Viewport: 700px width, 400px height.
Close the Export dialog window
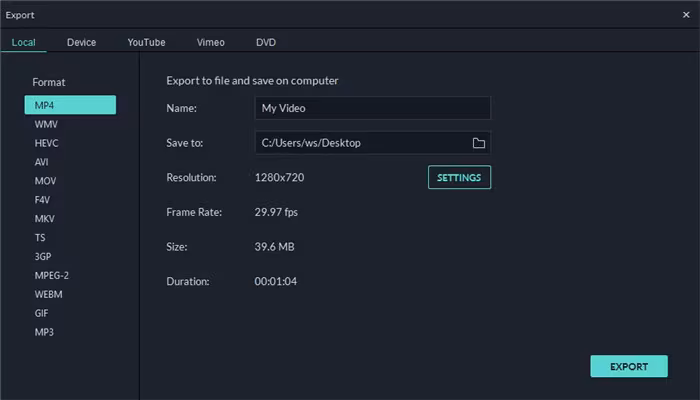(x=685, y=15)
